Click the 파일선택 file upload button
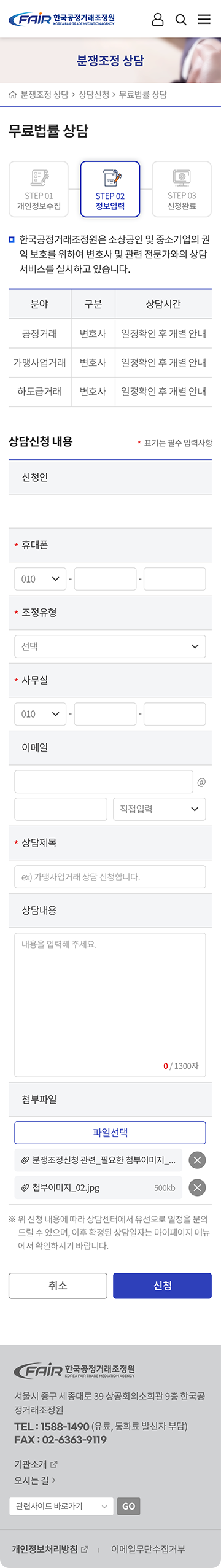The image size is (221, 1568). [110, 1132]
